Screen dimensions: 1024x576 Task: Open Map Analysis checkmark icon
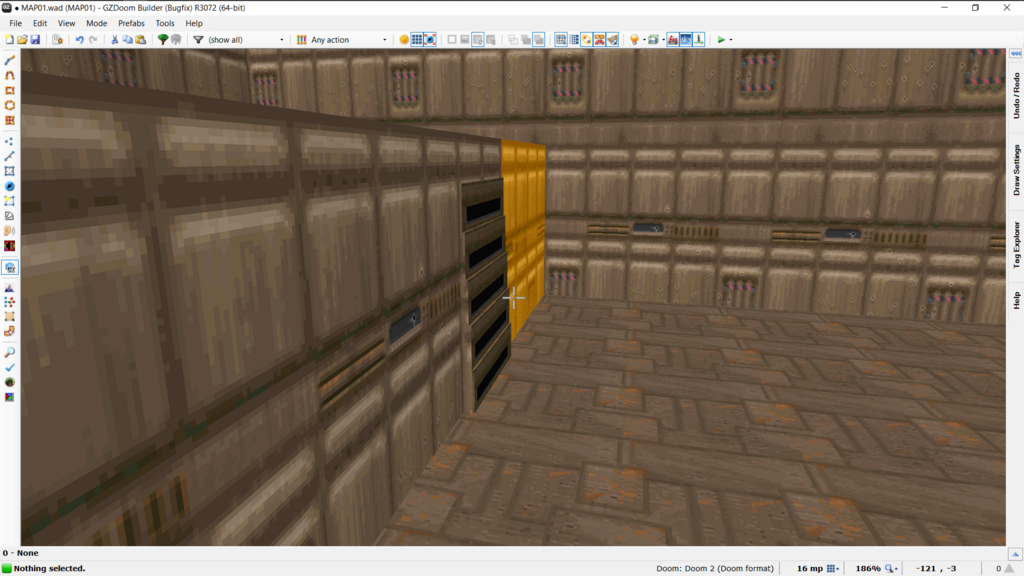pos(10,368)
